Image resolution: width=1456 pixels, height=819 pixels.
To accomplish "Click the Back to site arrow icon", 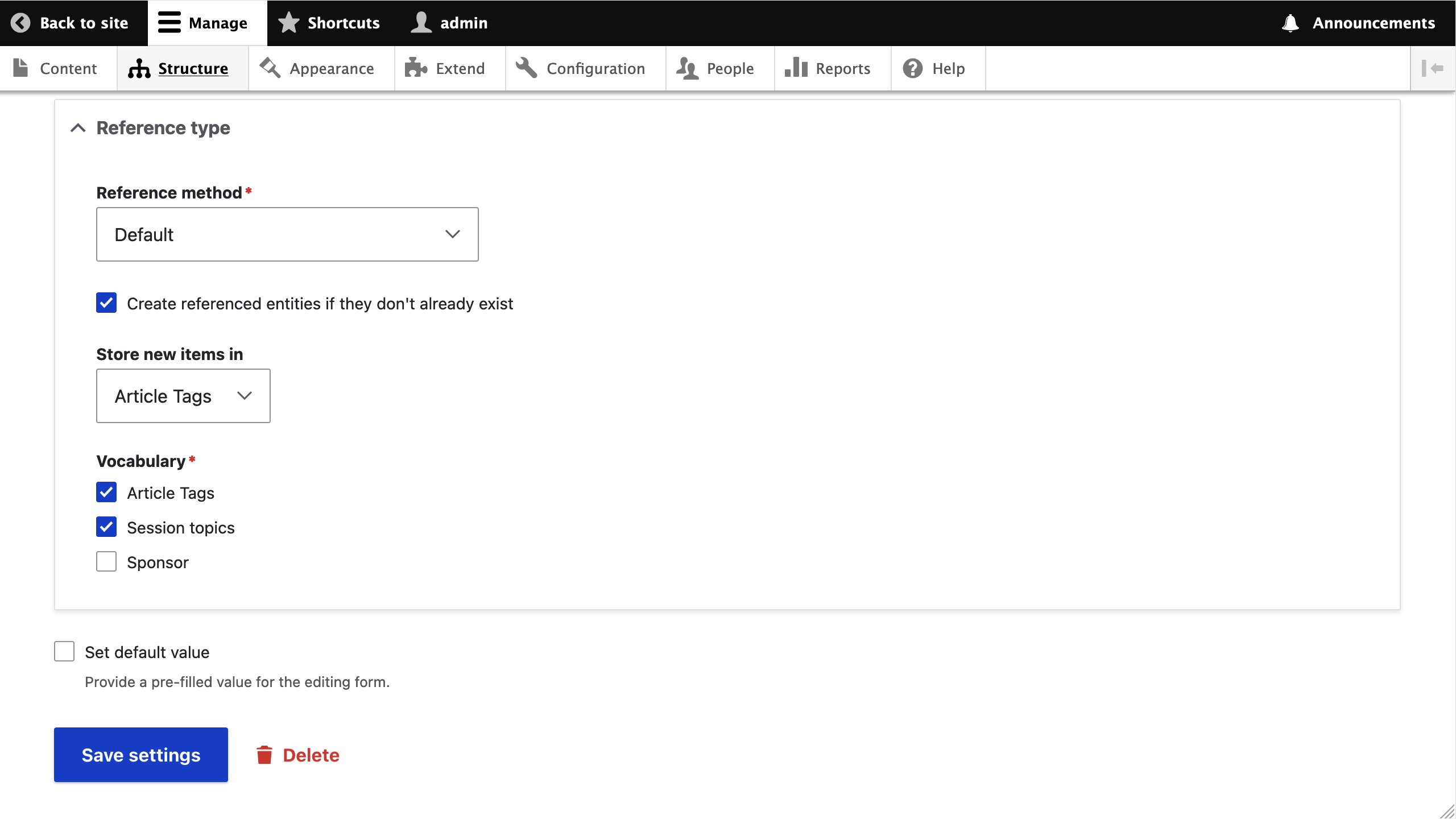I will coord(20,23).
